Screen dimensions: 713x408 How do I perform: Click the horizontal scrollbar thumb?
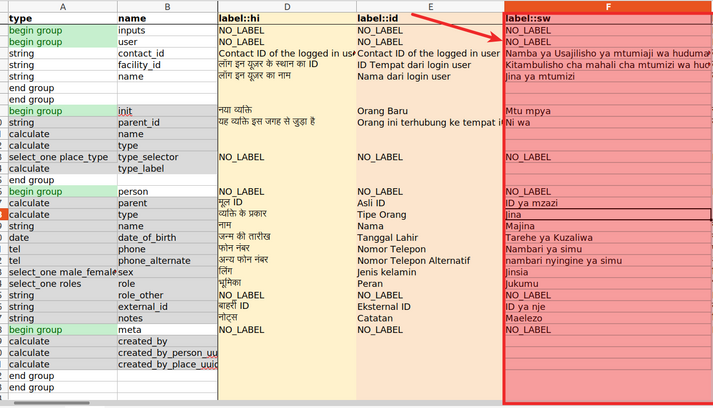[x=51, y=403]
